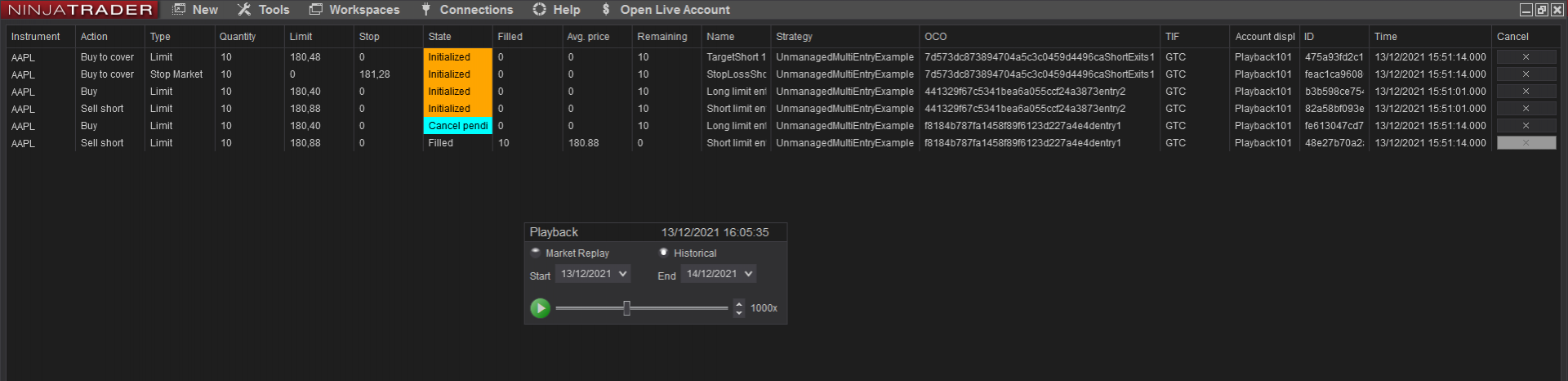1568x381 pixels.
Task: Click Initialized state of TargetShort 1 row
Action: [458, 57]
